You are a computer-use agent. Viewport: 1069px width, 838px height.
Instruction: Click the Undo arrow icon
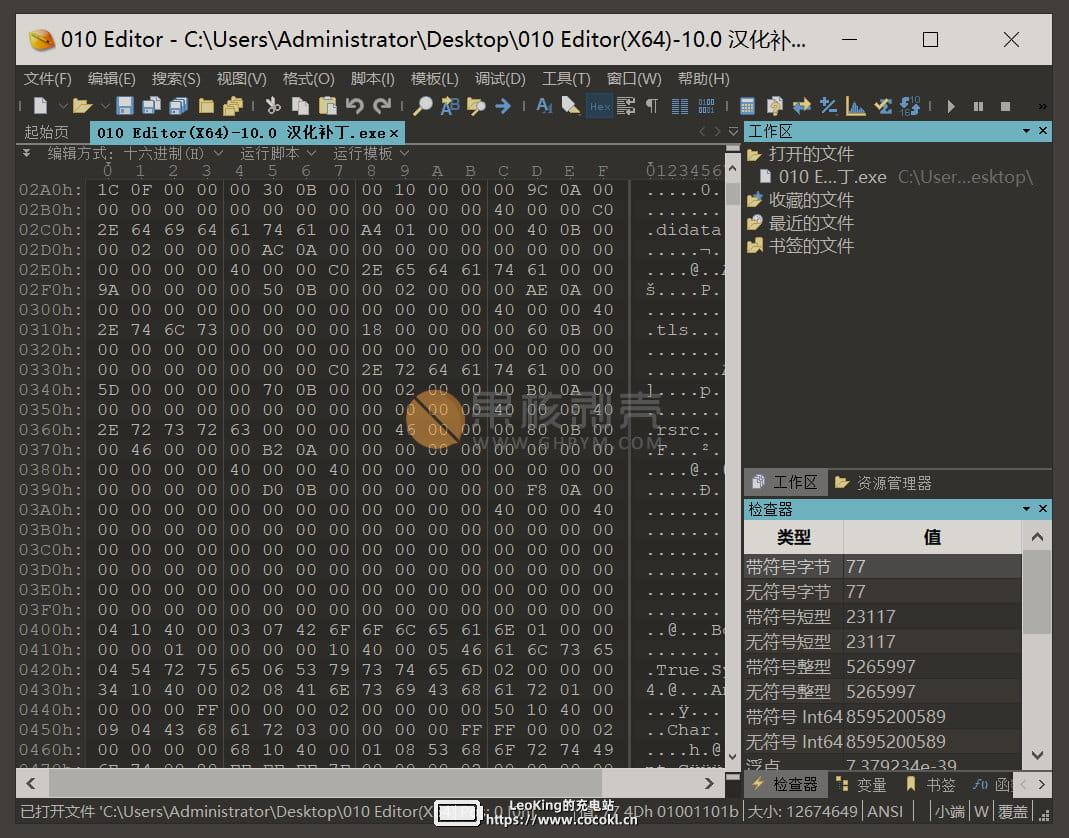click(x=355, y=106)
